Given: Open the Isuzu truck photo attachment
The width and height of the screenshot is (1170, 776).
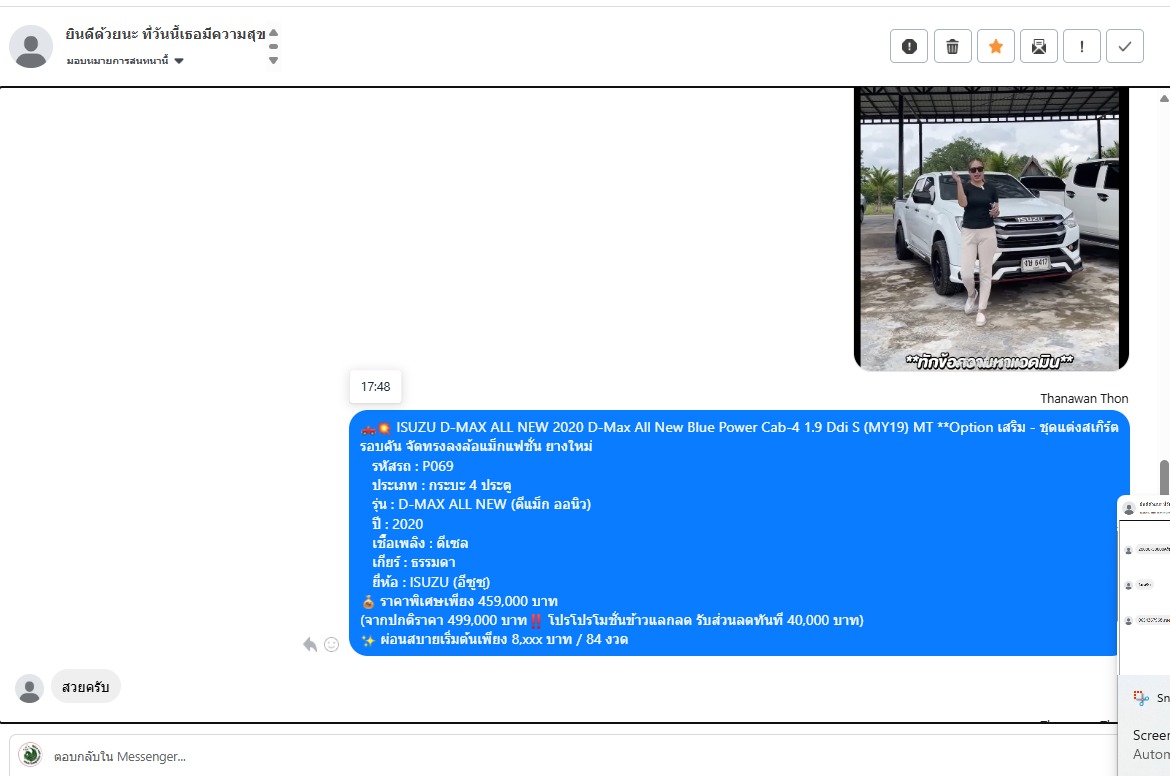Looking at the screenshot, I should (991, 228).
